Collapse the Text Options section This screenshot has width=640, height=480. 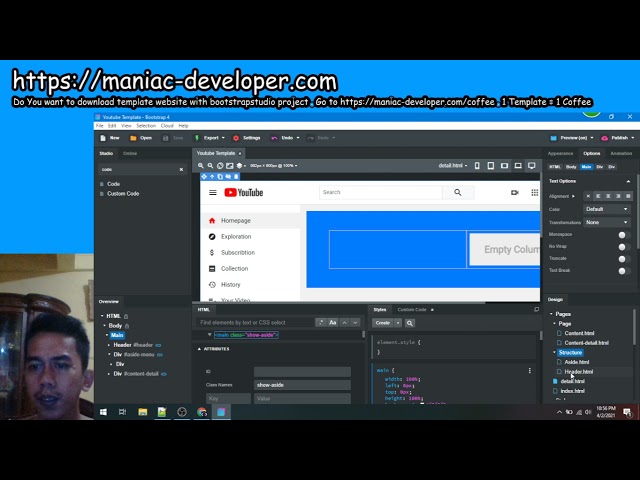[628, 181]
